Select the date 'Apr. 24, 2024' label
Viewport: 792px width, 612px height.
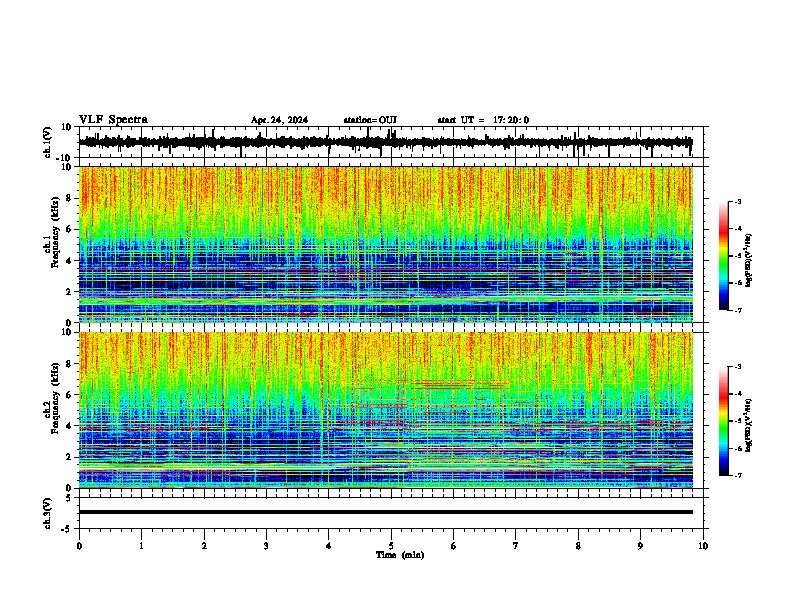point(279,120)
